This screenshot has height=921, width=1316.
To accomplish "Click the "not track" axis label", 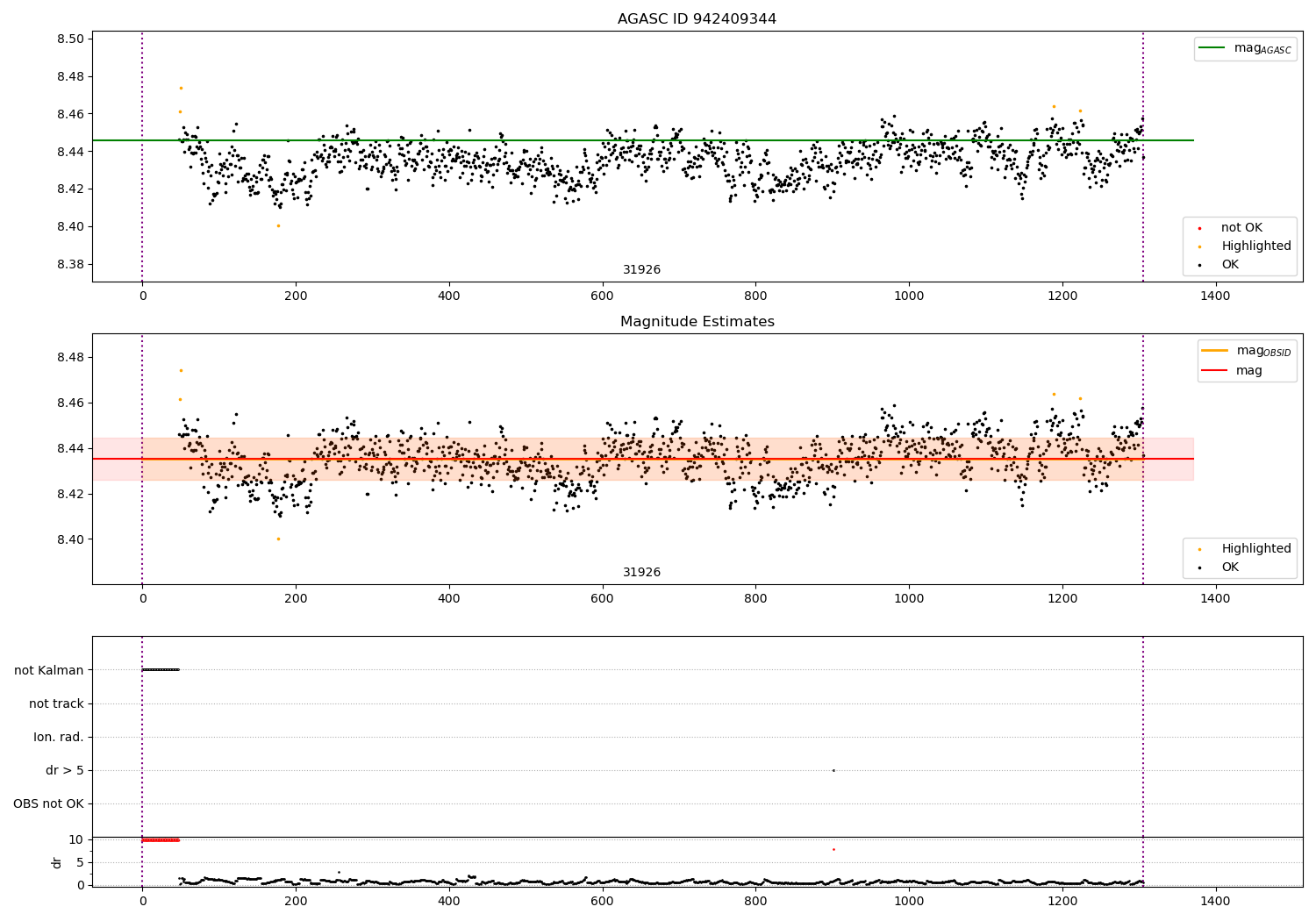I will click(56, 703).
